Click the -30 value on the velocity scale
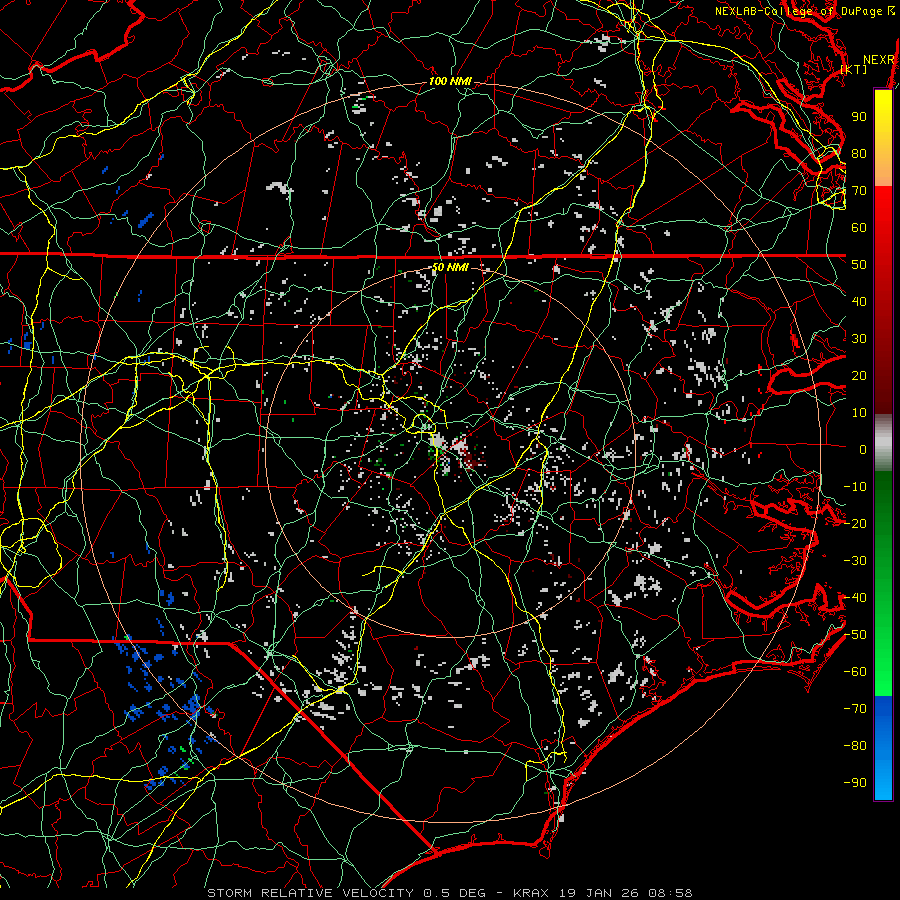Image resolution: width=900 pixels, height=900 pixels. (x=855, y=561)
